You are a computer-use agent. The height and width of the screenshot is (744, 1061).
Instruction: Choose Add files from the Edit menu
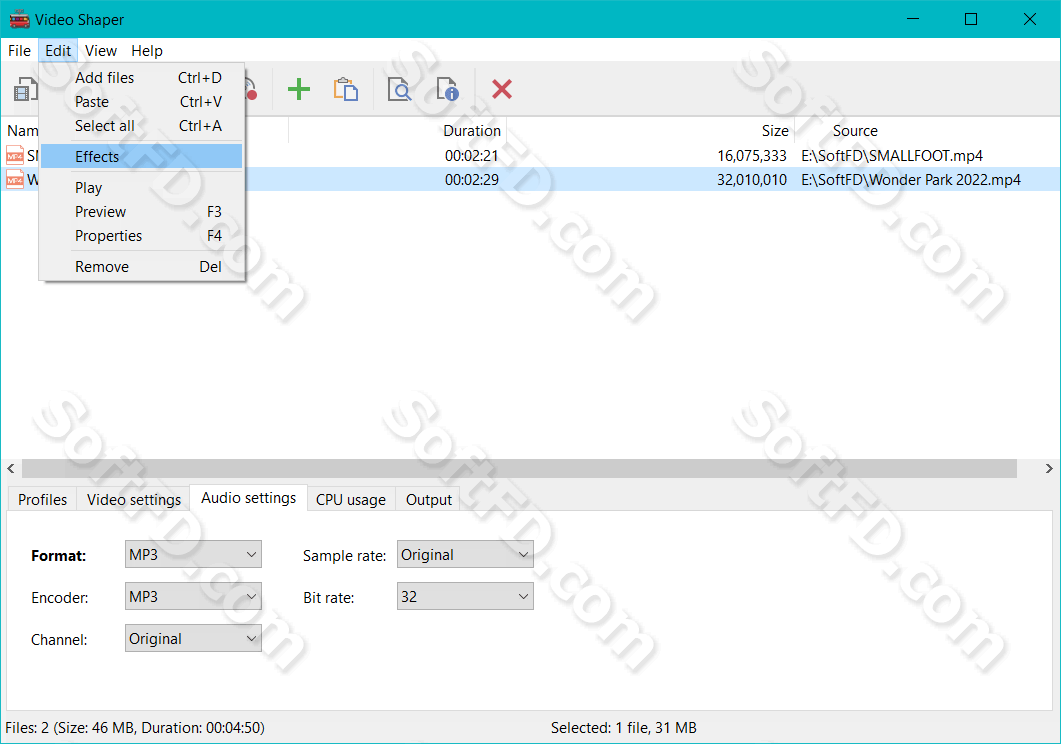click(141, 78)
